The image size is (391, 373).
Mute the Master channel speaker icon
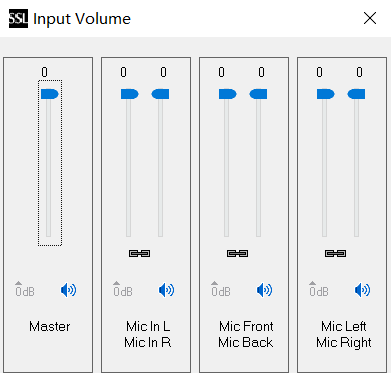point(68,290)
